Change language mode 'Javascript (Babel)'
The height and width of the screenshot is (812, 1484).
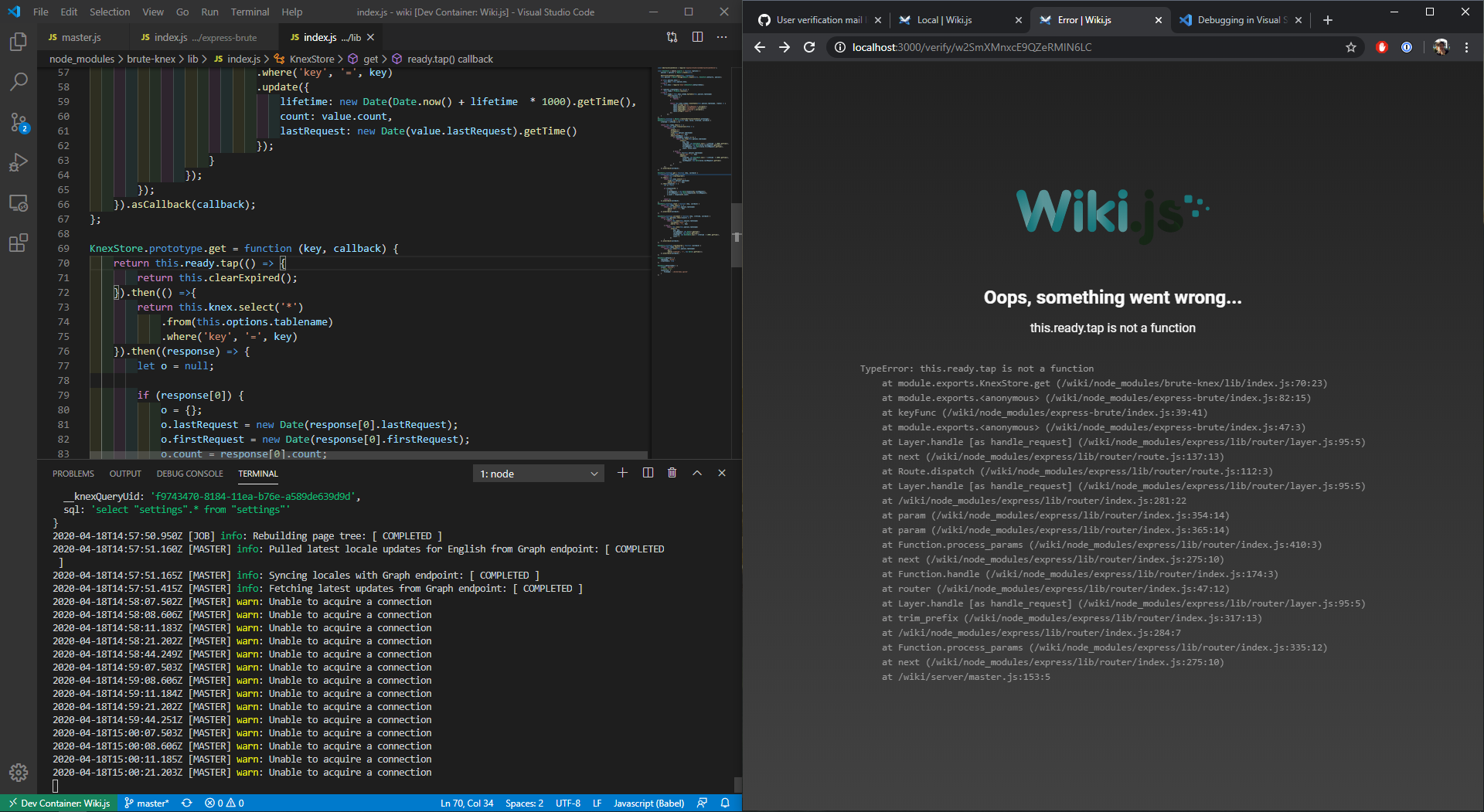point(648,804)
